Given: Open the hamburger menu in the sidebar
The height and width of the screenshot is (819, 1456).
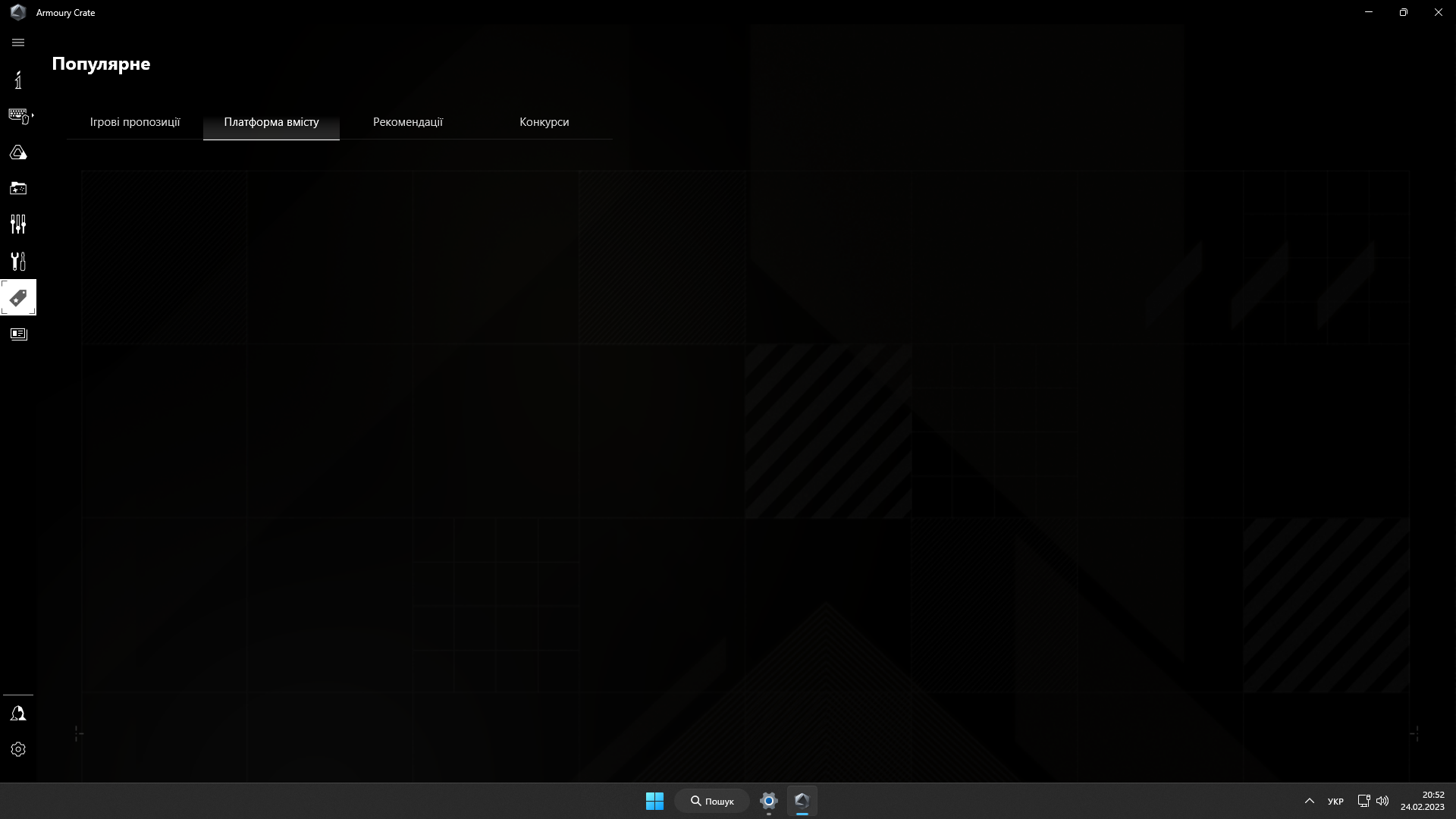Looking at the screenshot, I should (18, 42).
